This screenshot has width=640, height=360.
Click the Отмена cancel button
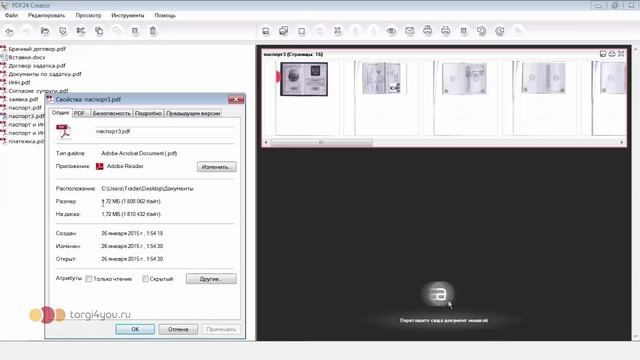(x=178, y=329)
